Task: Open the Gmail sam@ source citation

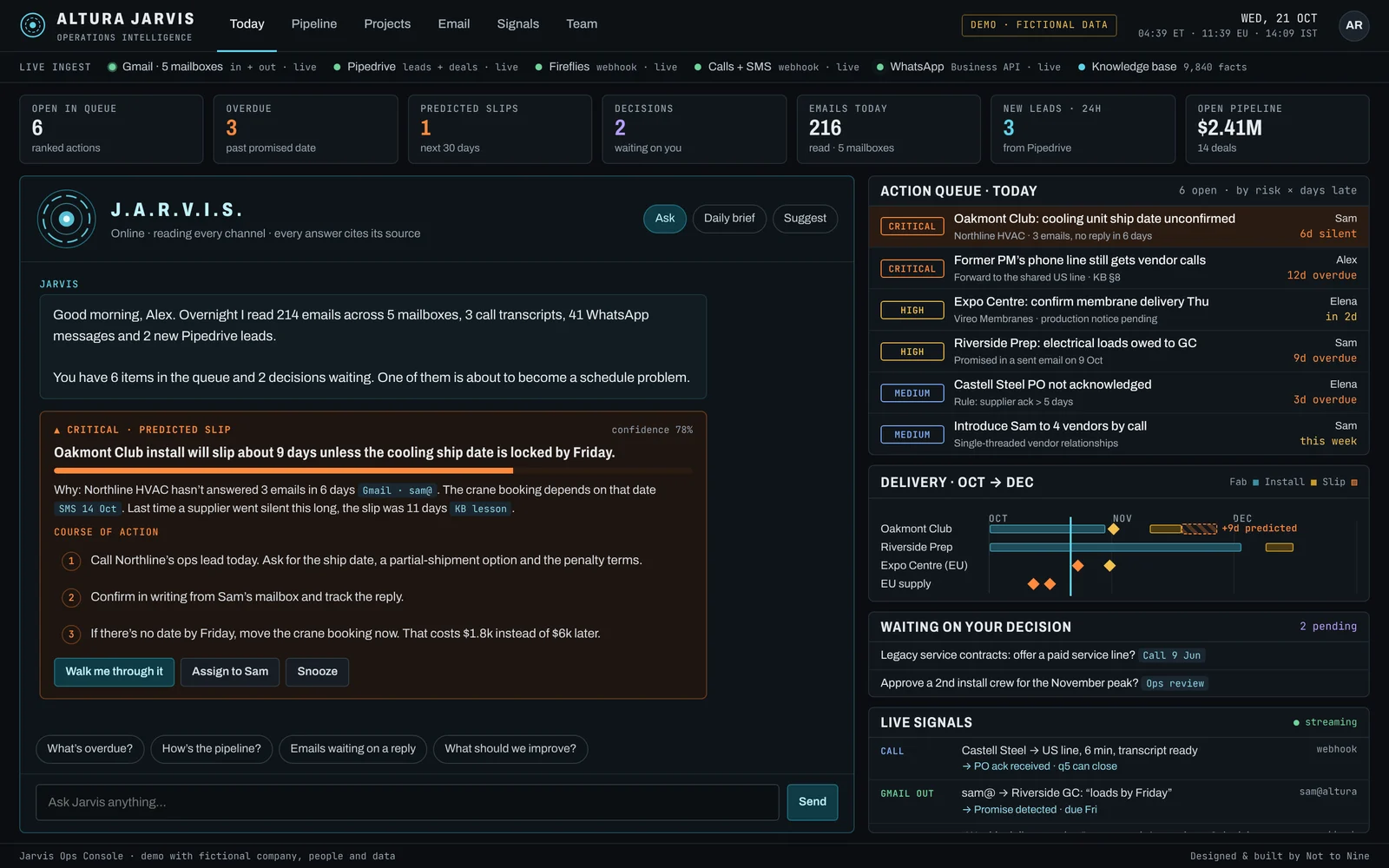Action: tap(397, 490)
